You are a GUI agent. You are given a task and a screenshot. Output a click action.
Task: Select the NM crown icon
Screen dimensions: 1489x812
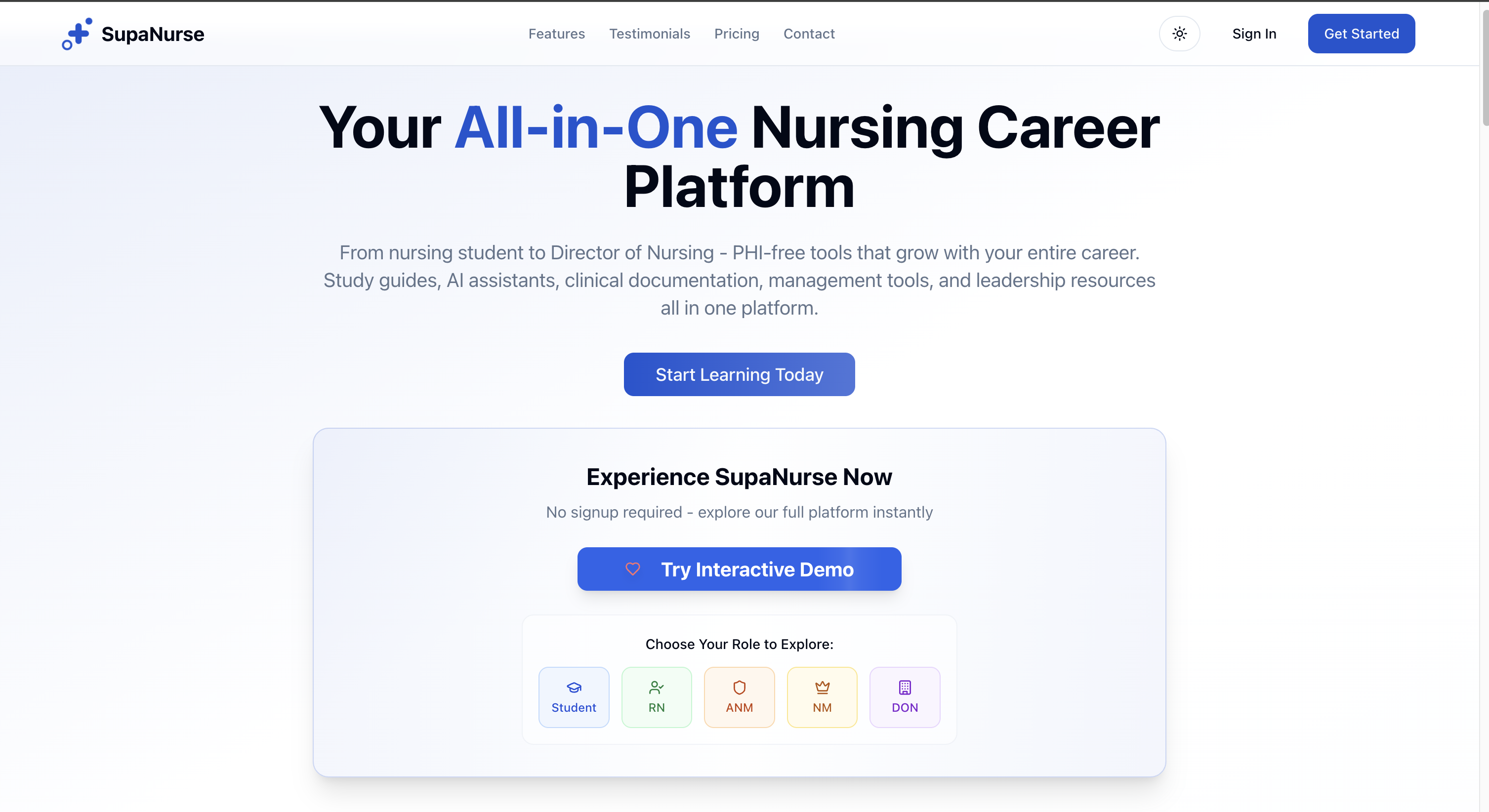pos(822,688)
